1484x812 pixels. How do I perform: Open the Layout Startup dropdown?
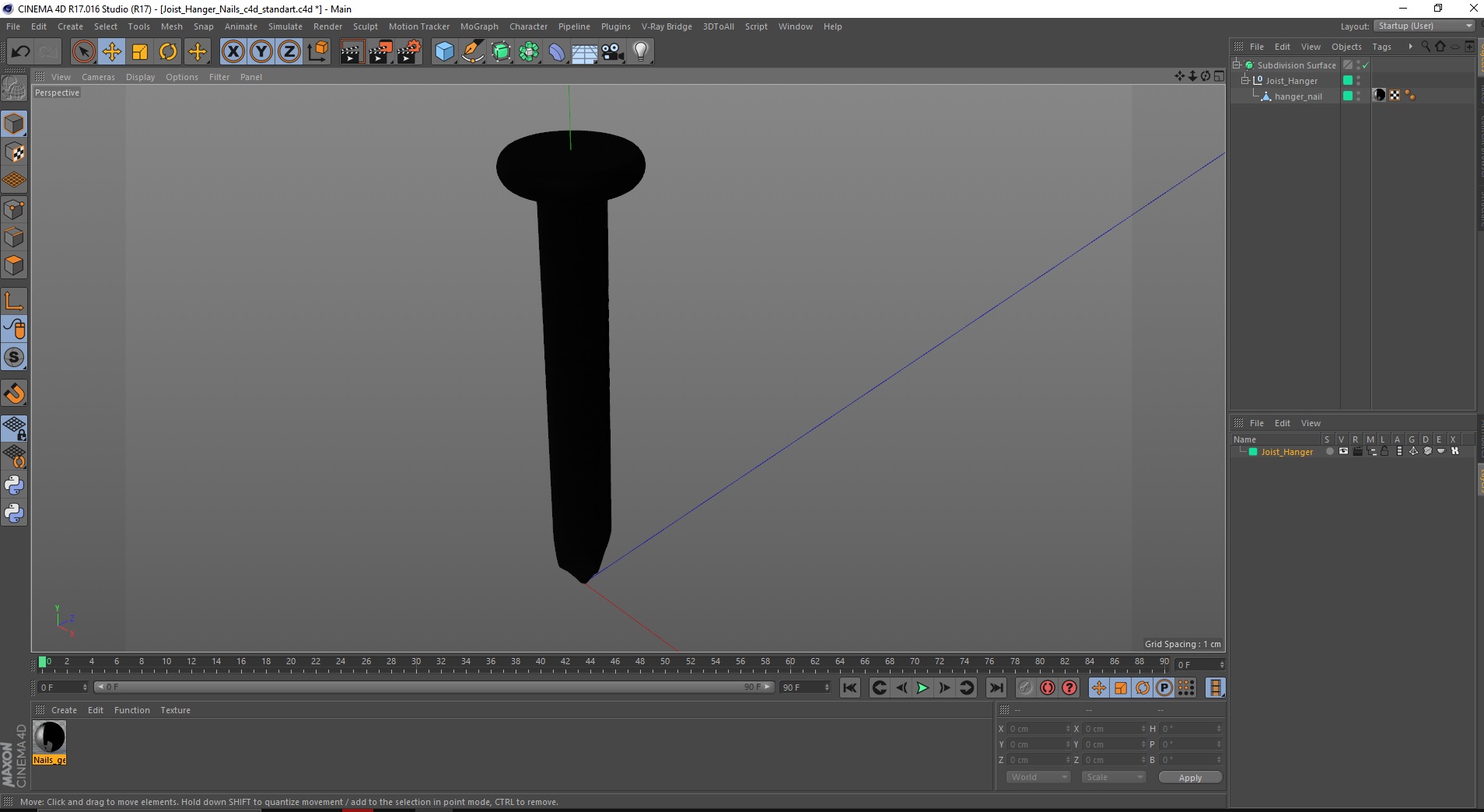(1424, 26)
